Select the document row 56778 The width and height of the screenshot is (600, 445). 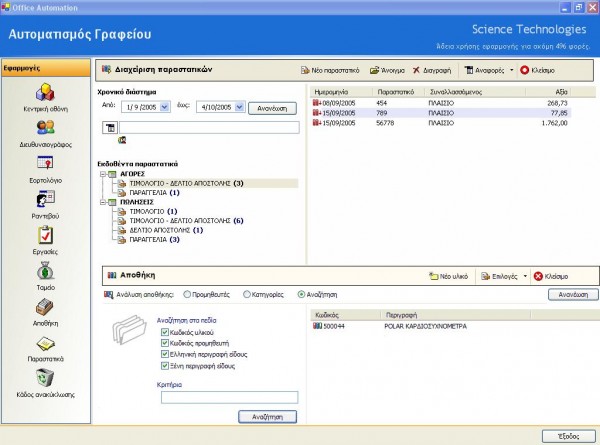coord(440,123)
